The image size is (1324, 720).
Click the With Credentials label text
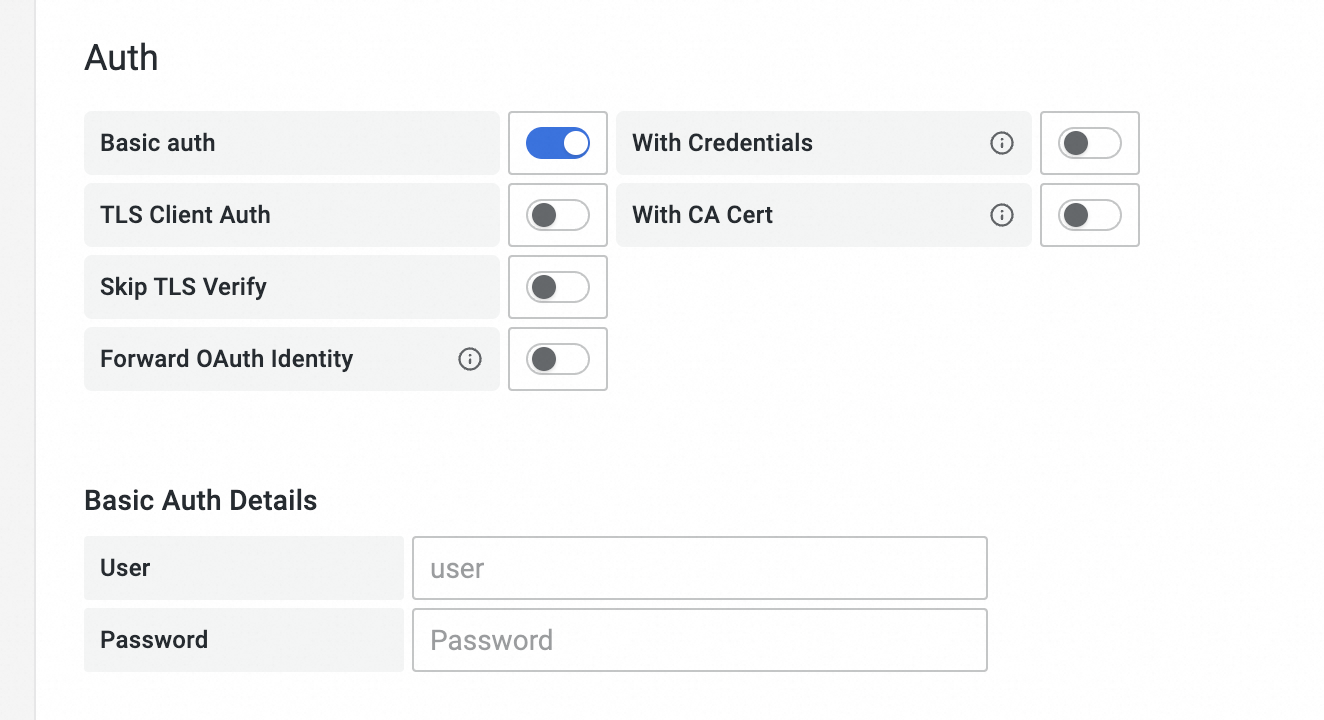pos(722,143)
